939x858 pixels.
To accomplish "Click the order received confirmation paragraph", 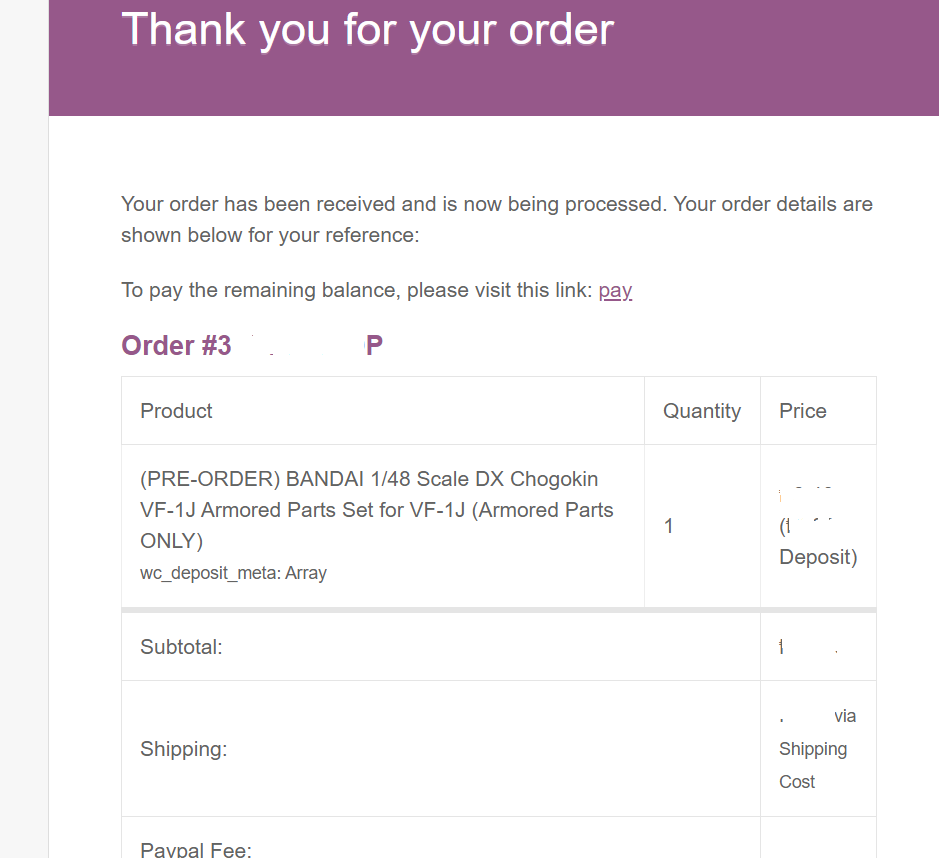I will coord(497,220).
